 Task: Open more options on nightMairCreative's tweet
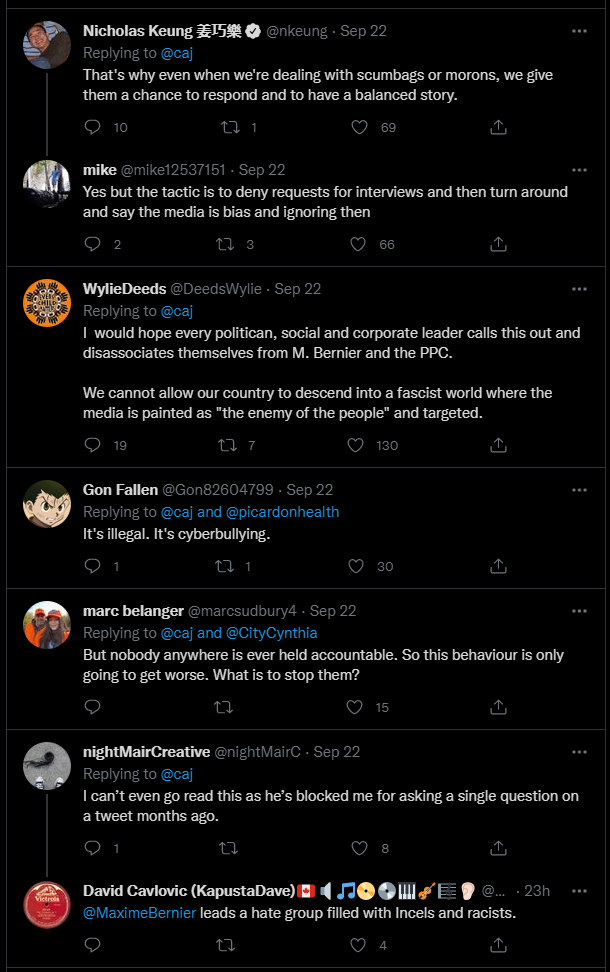579,752
